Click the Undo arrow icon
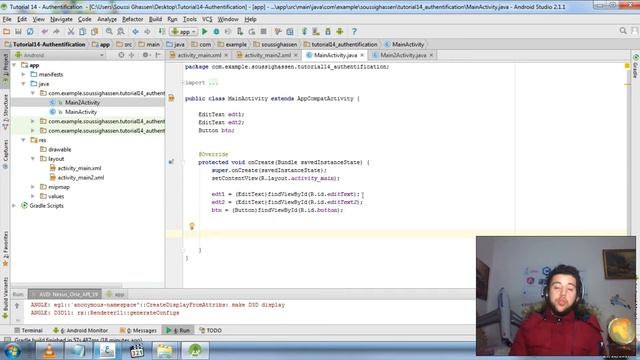640x360 pixels. pos(44,31)
